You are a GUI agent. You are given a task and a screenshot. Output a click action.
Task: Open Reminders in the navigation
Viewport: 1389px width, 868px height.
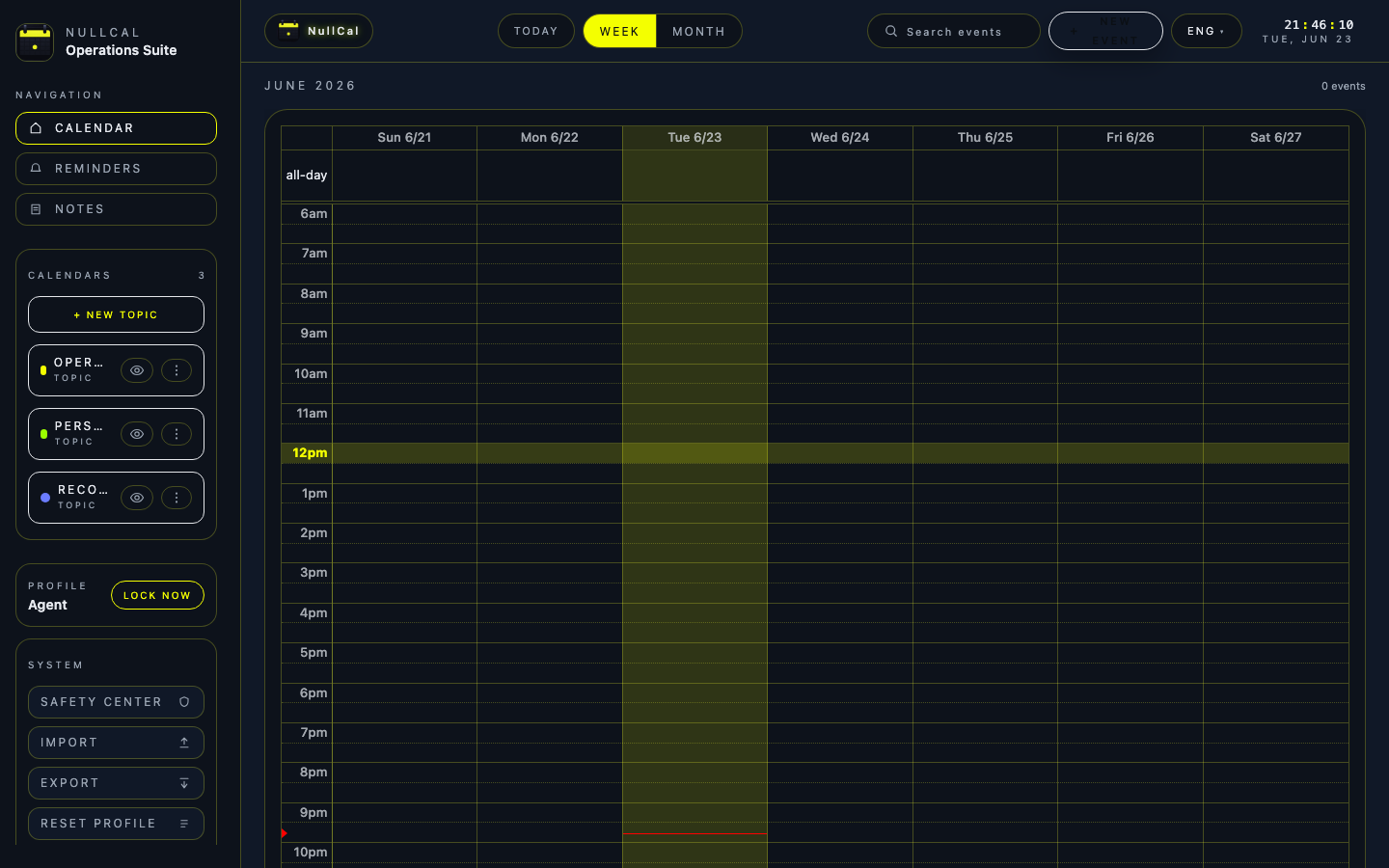click(x=116, y=169)
